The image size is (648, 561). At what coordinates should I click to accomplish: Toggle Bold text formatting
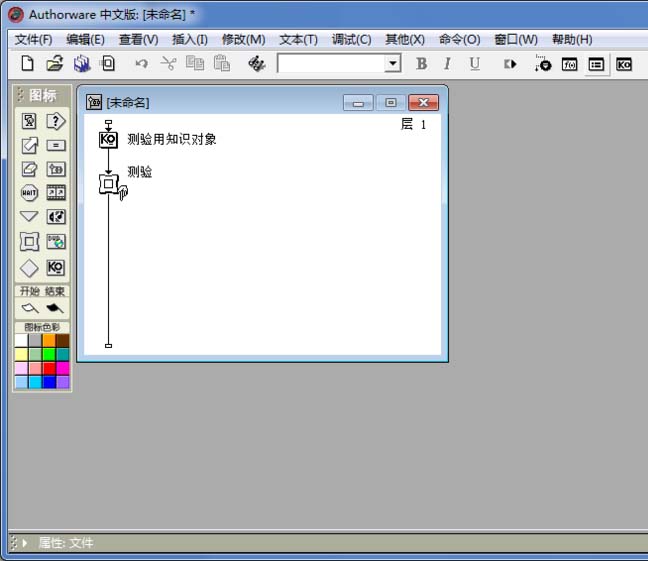click(x=422, y=64)
